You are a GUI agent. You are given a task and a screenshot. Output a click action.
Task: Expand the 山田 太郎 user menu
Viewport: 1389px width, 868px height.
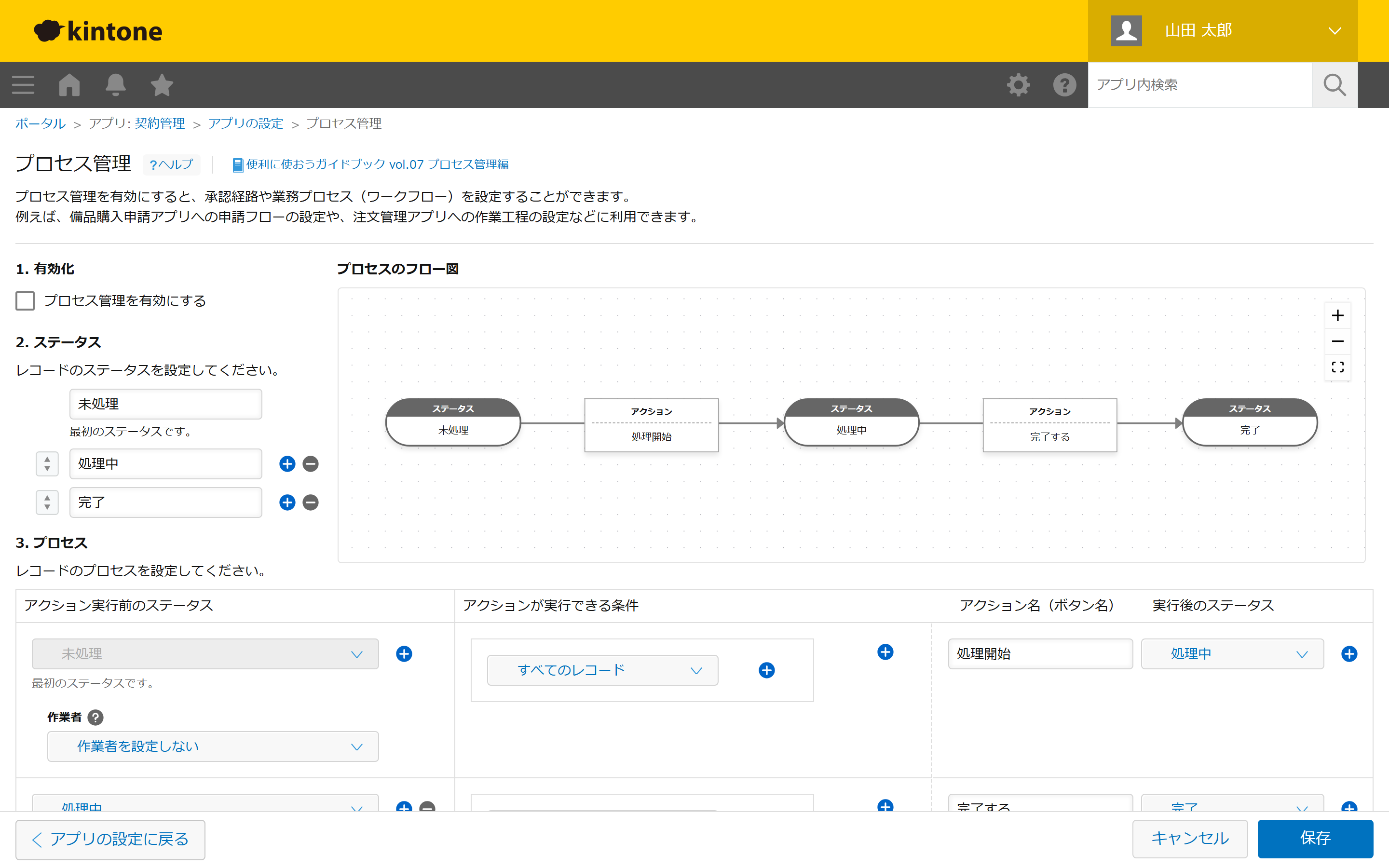click(x=1223, y=30)
